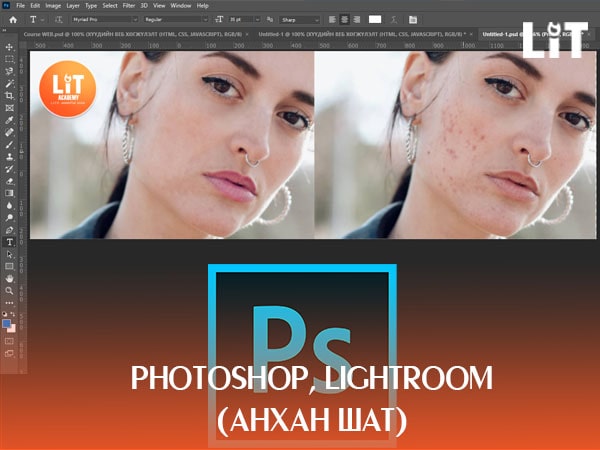The image size is (600, 450).
Task: Select the Rectangular Marquee tool
Action: coord(9,59)
